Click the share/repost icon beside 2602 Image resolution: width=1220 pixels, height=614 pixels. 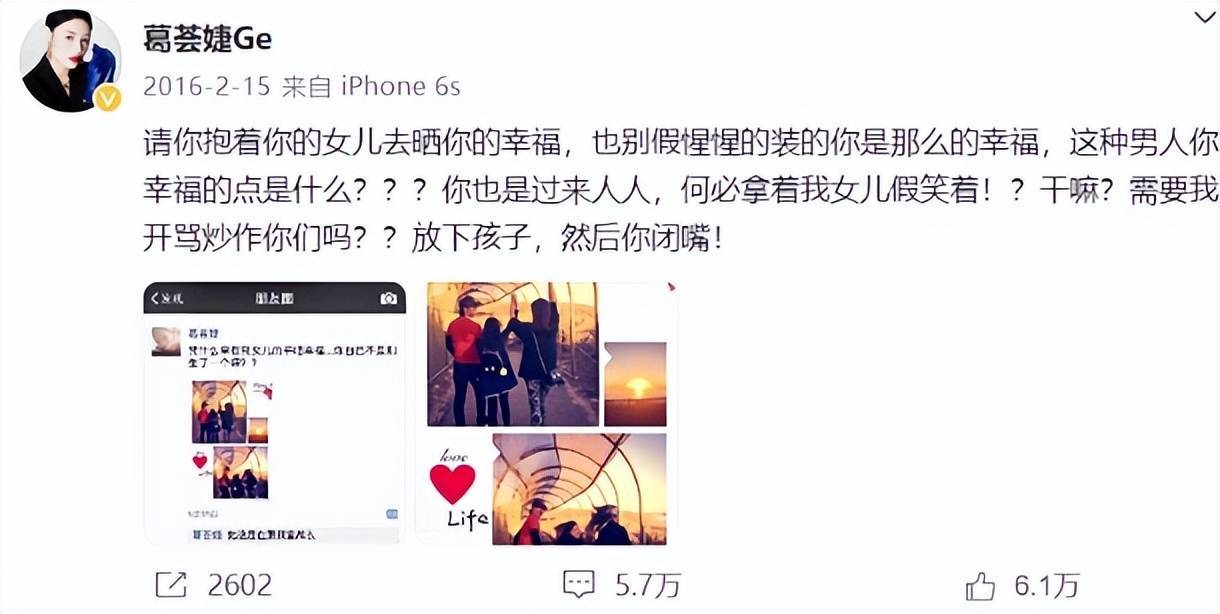(171, 584)
